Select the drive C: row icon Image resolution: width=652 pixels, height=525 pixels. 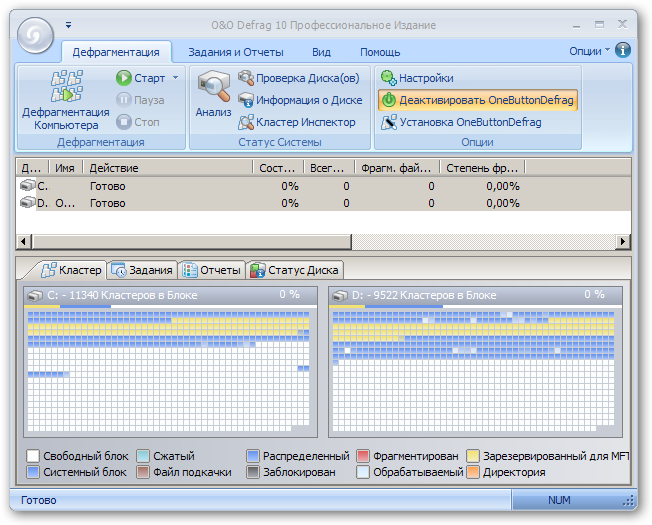27,185
